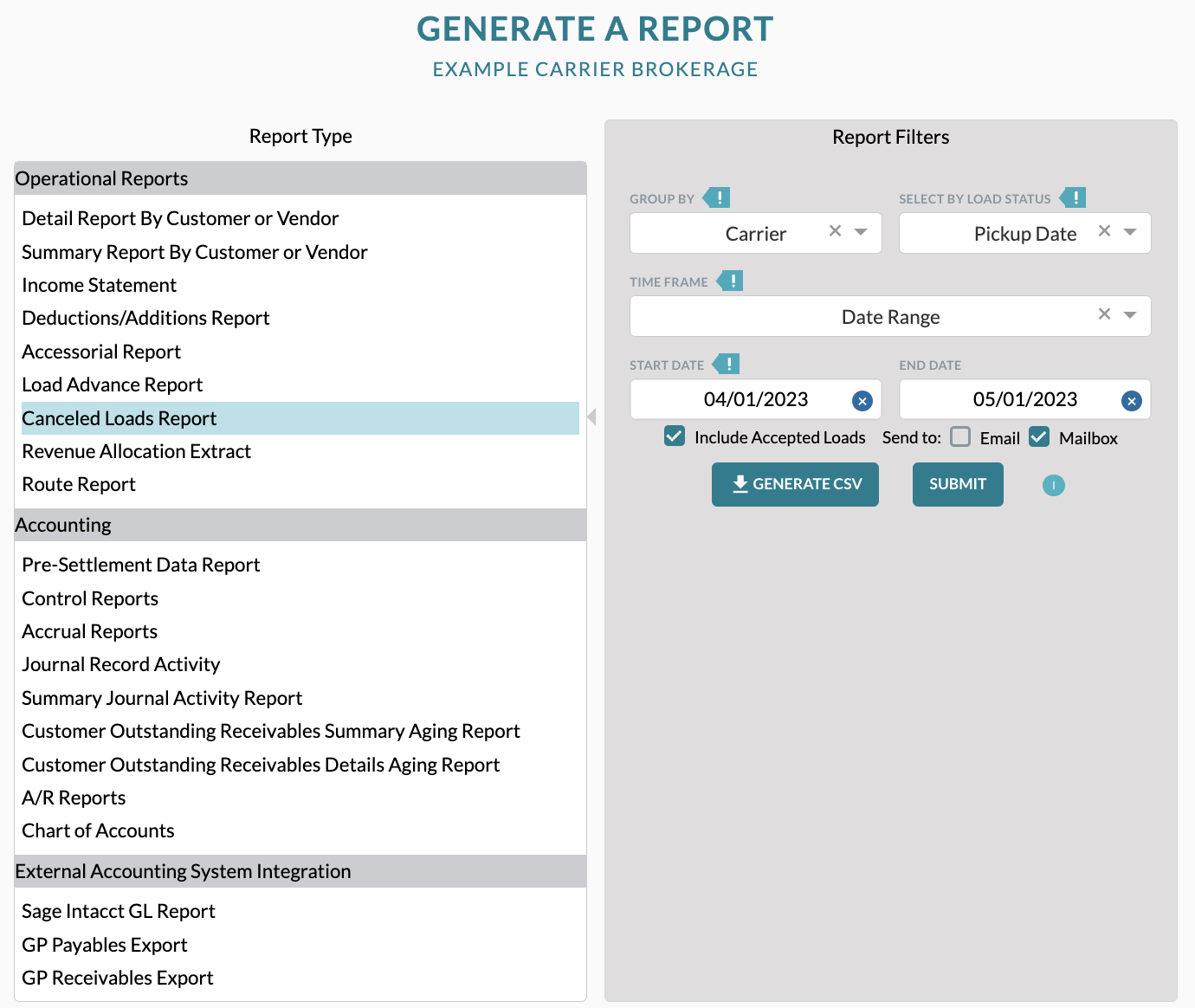
Task: Select the Chart of Accounts report
Action: pos(98,830)
